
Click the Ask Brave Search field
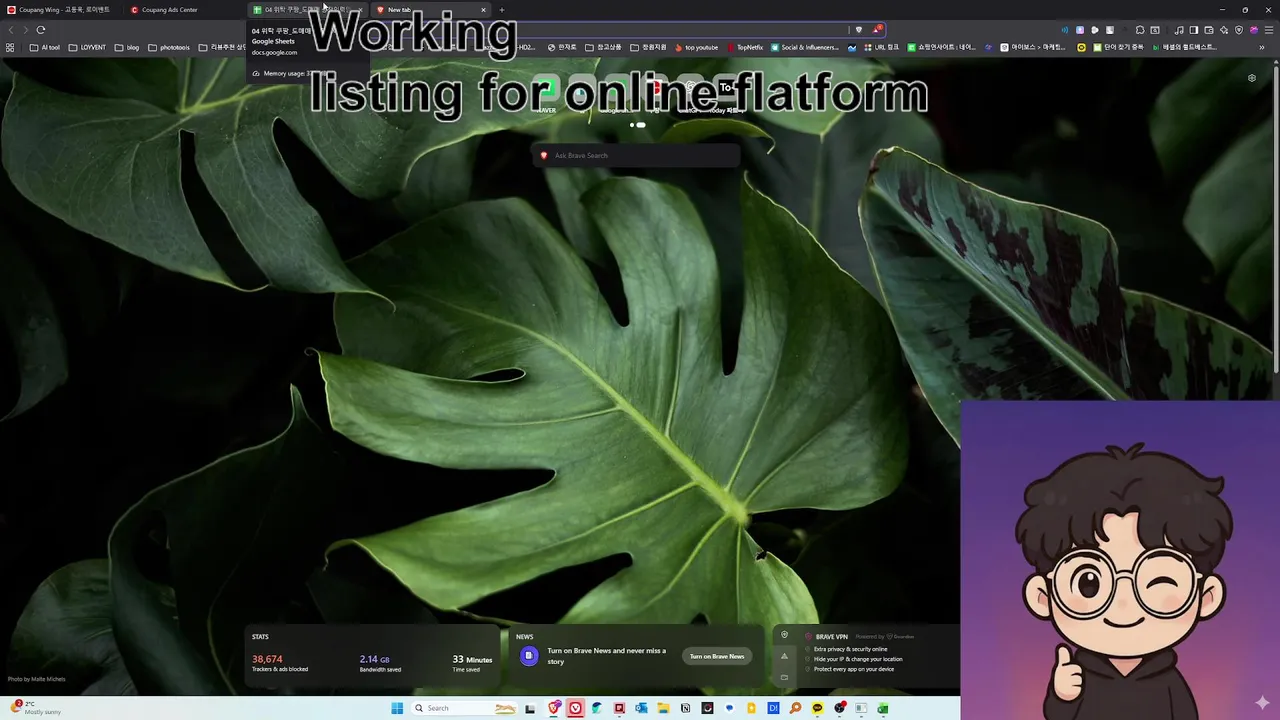636,155
